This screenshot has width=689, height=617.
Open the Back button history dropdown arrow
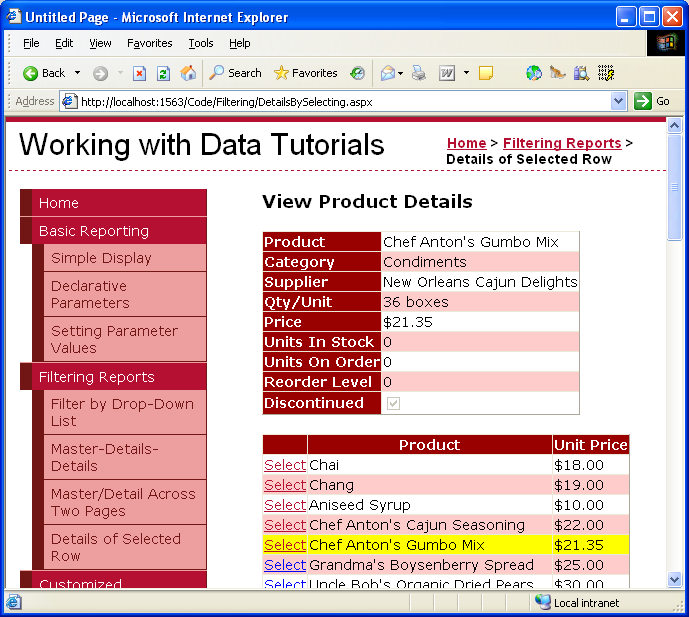pyautogui.click(x=77, y=73)
